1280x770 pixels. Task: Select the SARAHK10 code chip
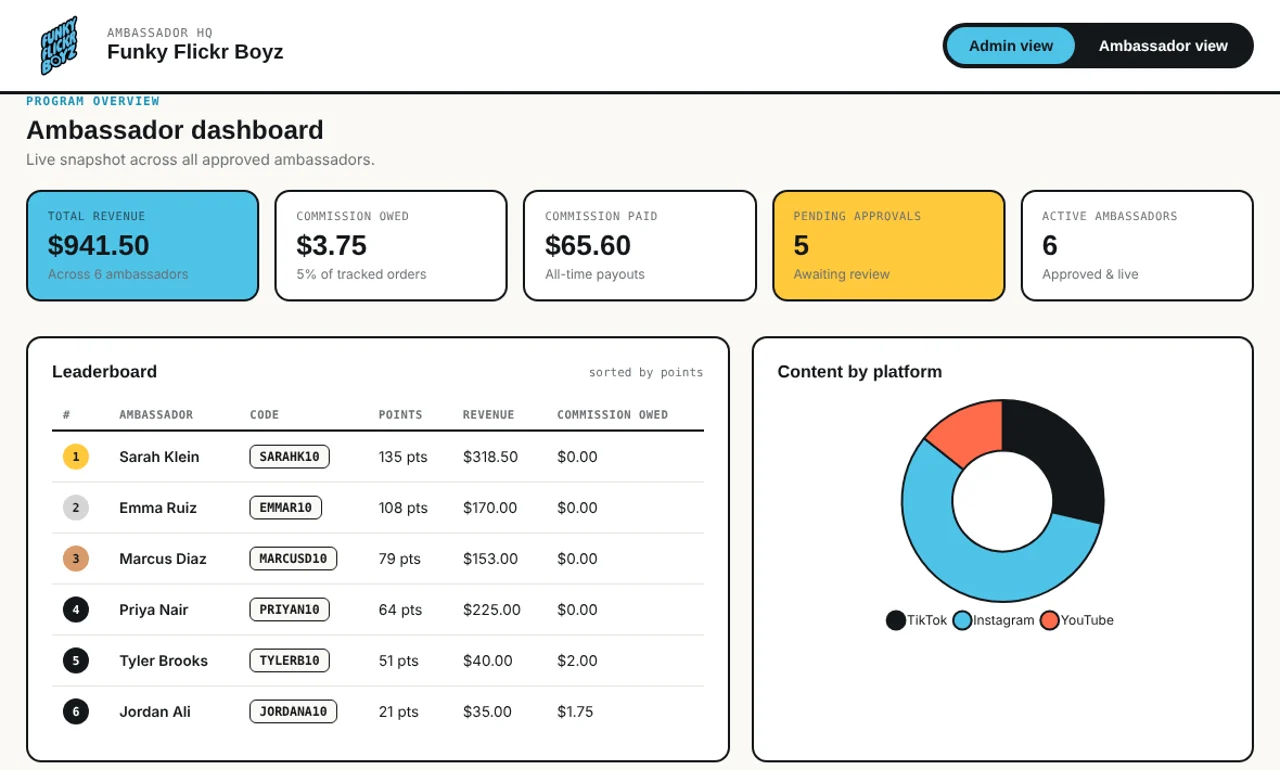(x=289, y=457)
